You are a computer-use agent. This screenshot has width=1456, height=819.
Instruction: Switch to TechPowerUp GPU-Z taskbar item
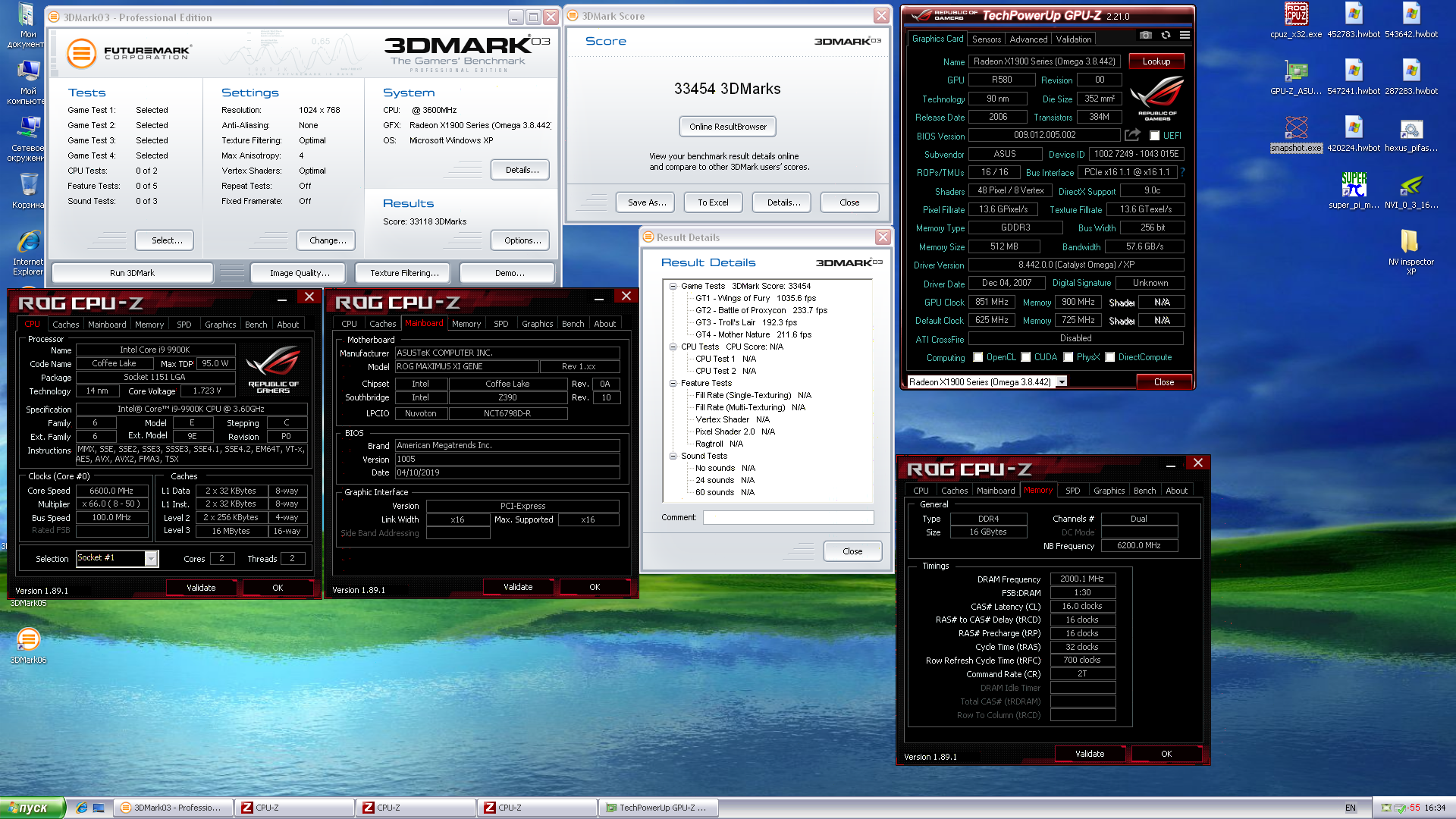[x=658, y=808]
